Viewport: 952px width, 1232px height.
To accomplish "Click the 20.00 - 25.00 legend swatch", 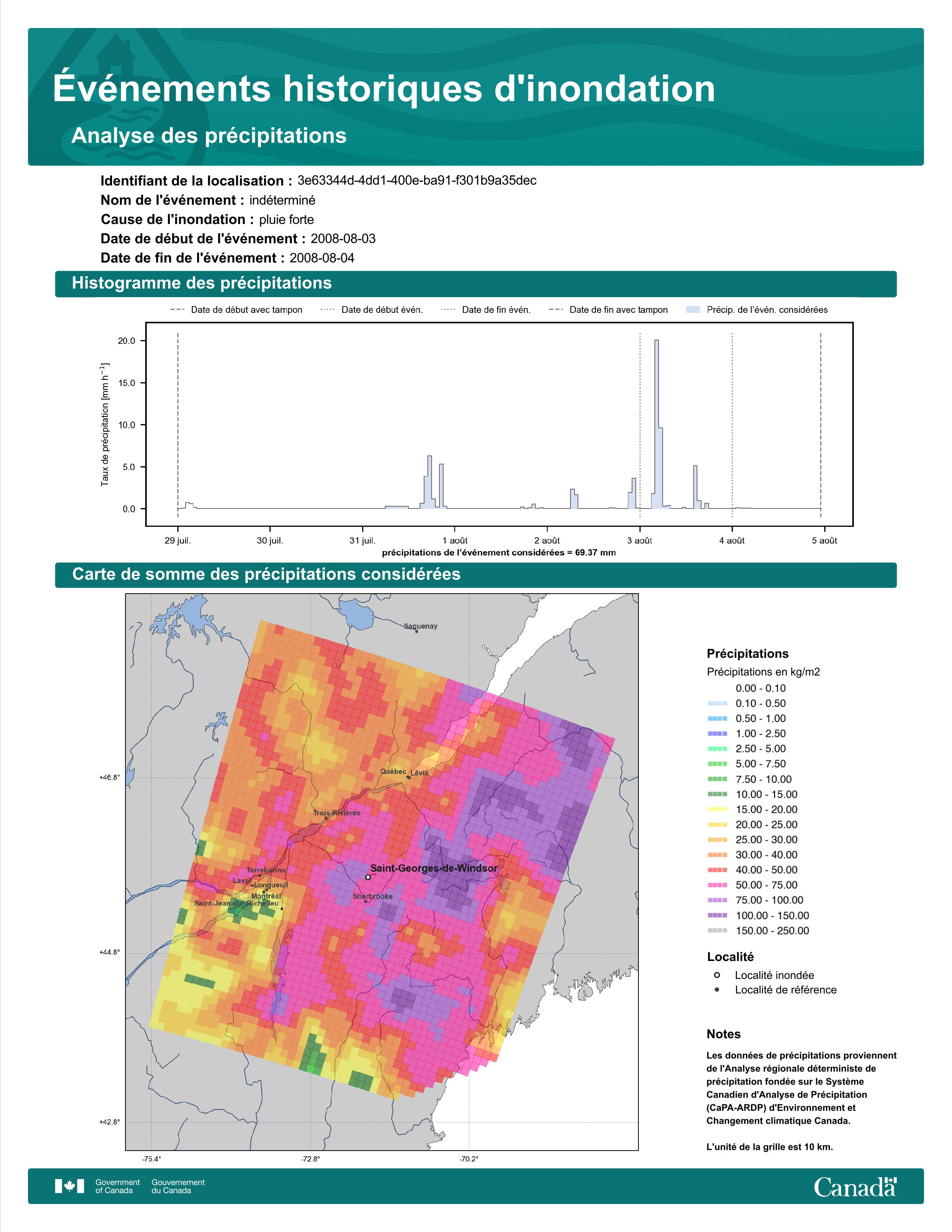I will pyautogui.click(x=717, y=825).
